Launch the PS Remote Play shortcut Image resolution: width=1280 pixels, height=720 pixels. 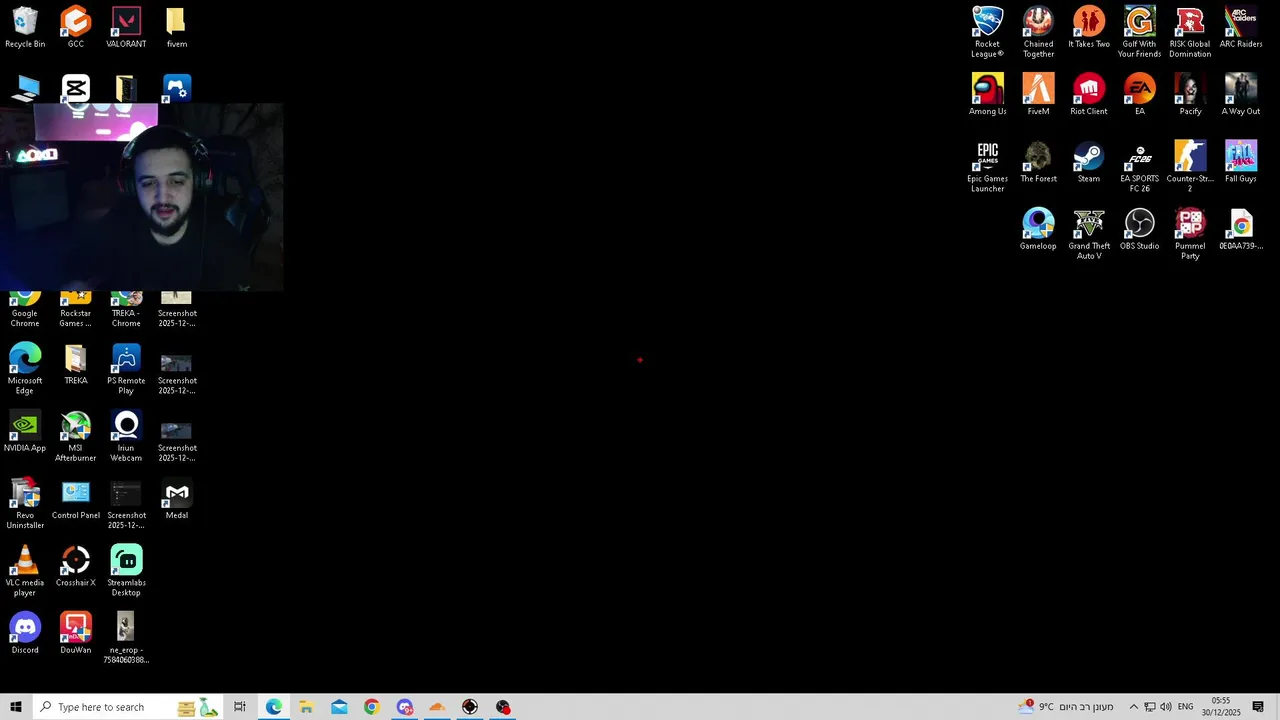coord(126,368)
